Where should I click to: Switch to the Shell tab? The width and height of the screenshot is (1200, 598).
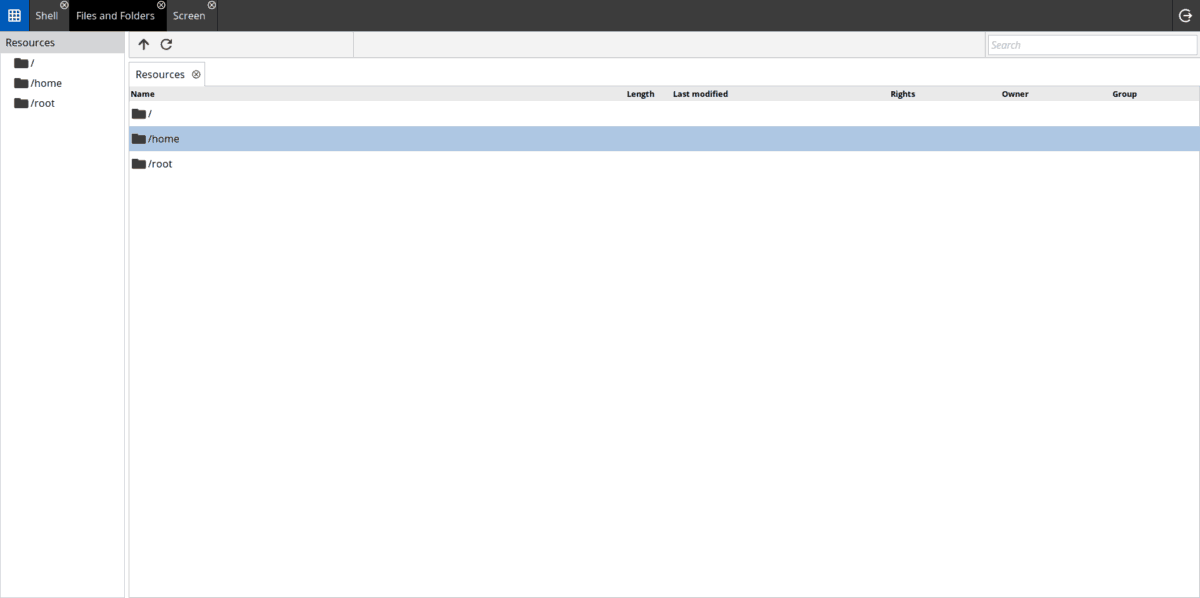46,16
